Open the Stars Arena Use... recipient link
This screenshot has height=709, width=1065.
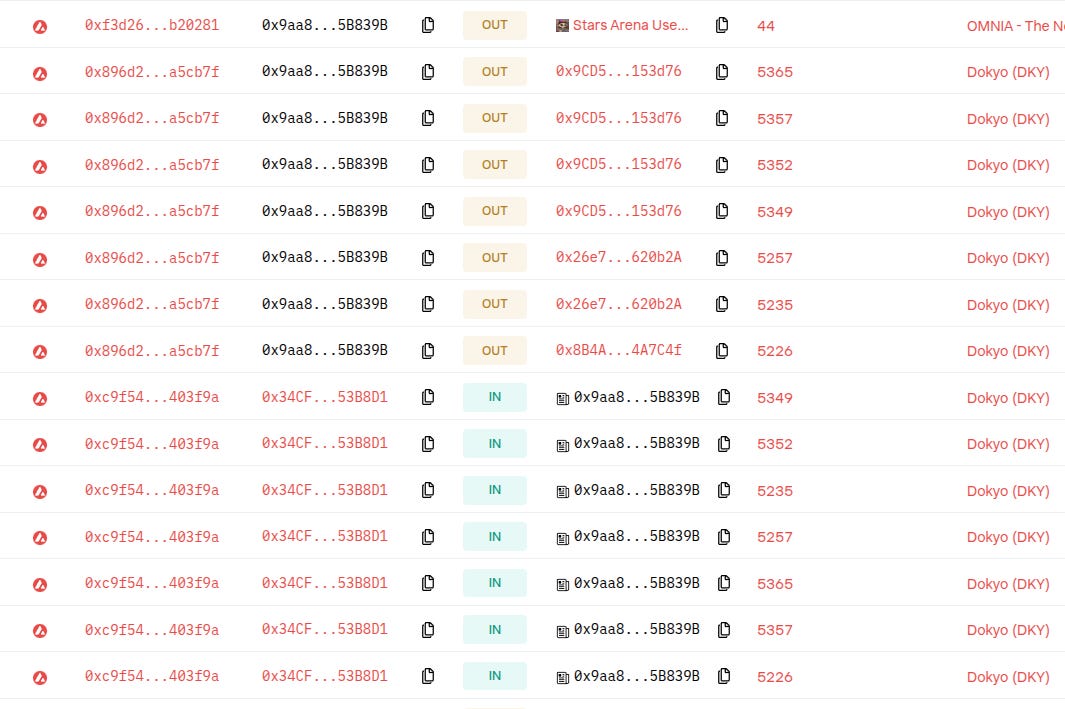630,25
